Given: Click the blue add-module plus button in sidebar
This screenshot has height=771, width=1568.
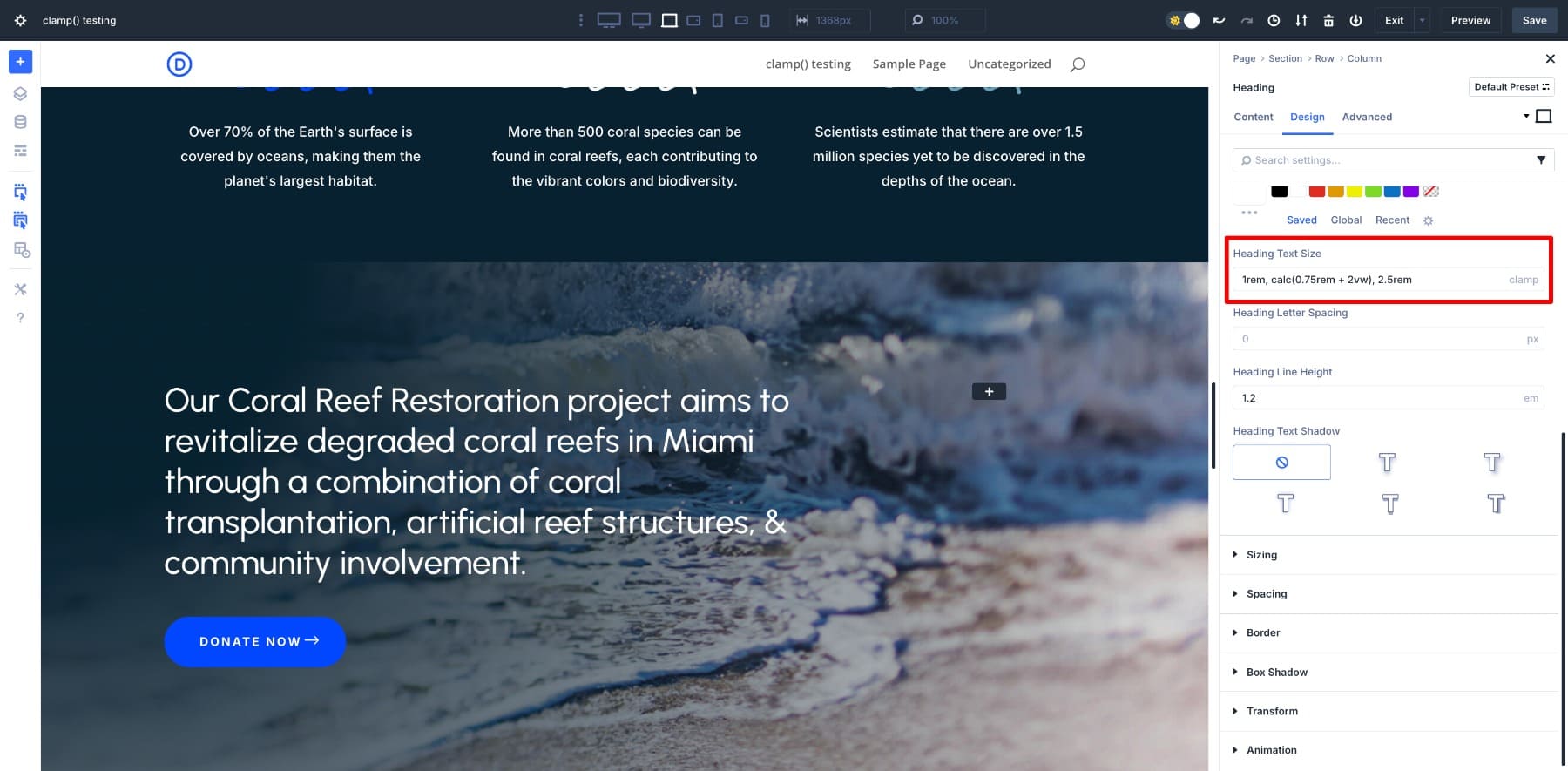Looking at the screenshot, I should coord(20,62).
